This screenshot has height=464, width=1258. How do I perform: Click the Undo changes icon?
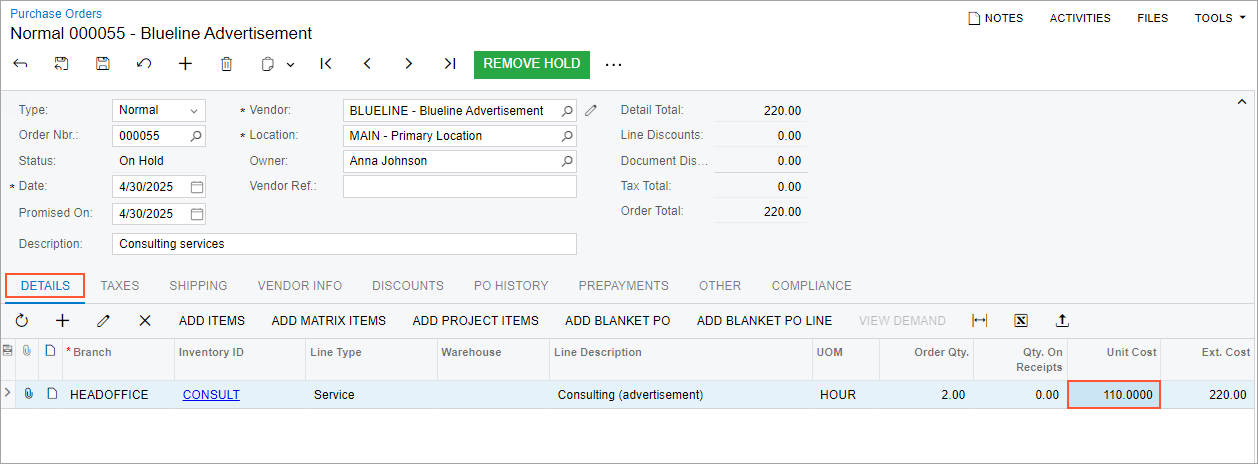(x=144, y=64)
